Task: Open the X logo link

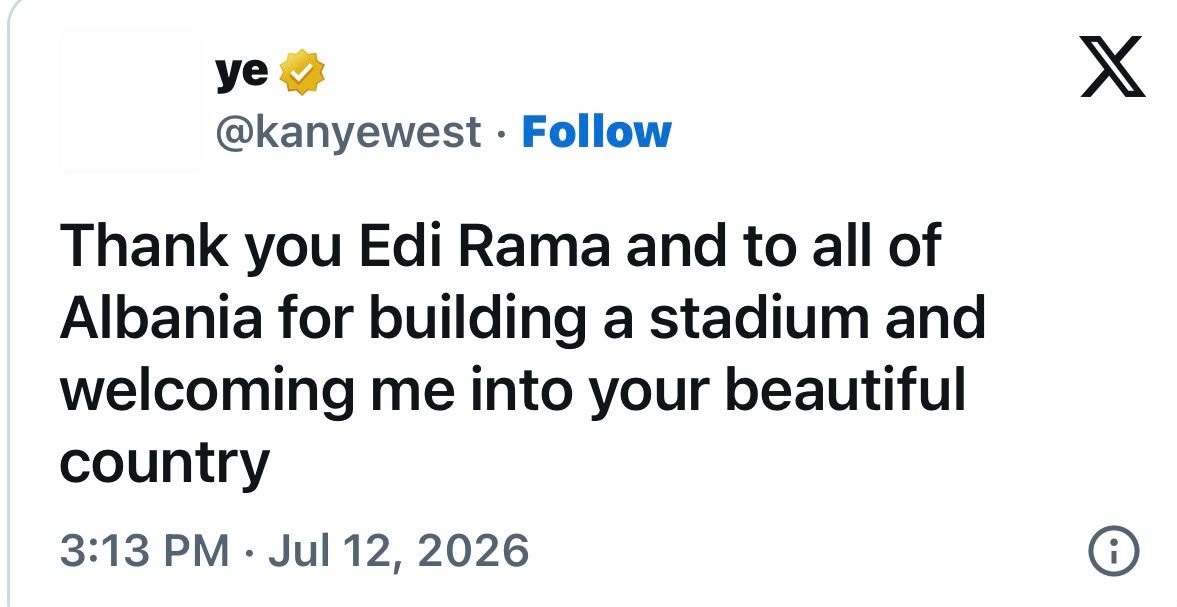Action: 1112,66
